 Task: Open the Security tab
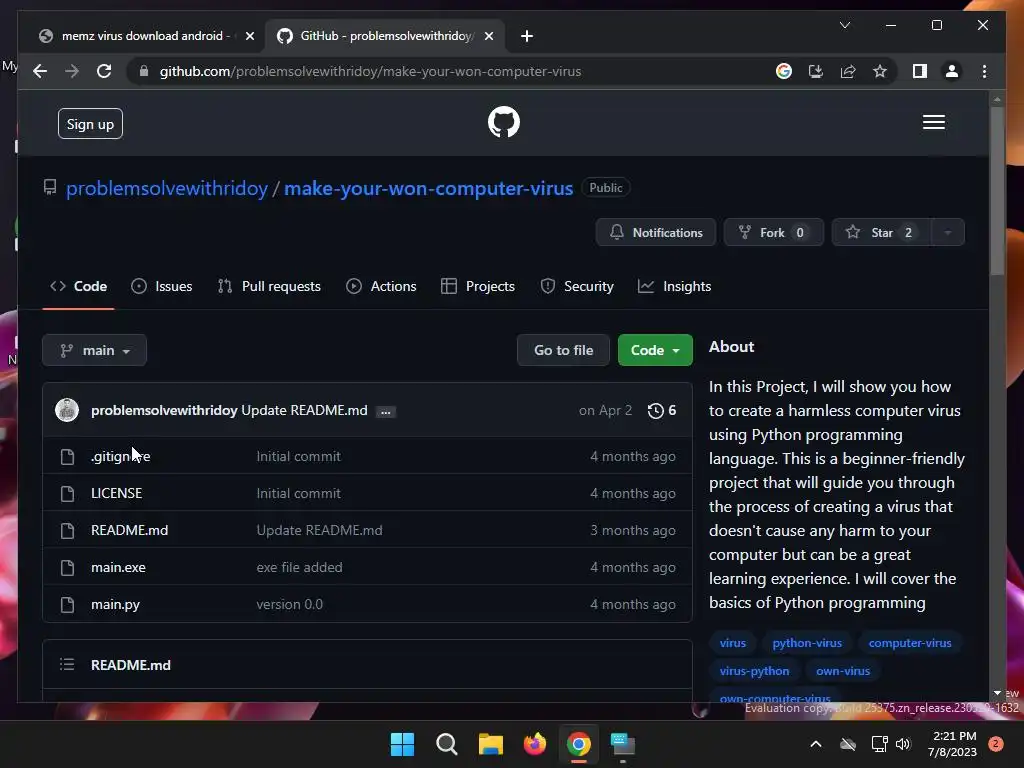(577, 286)
